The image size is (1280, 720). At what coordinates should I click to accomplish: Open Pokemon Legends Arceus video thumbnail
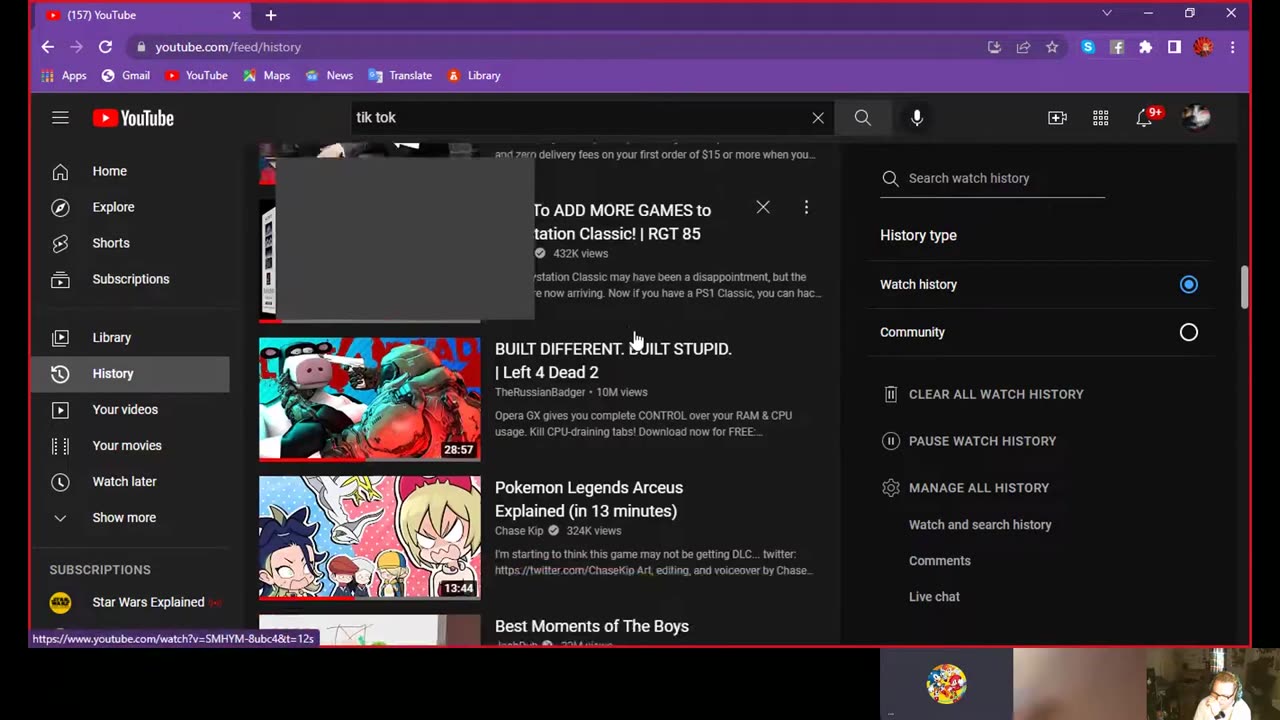(370, 537)
